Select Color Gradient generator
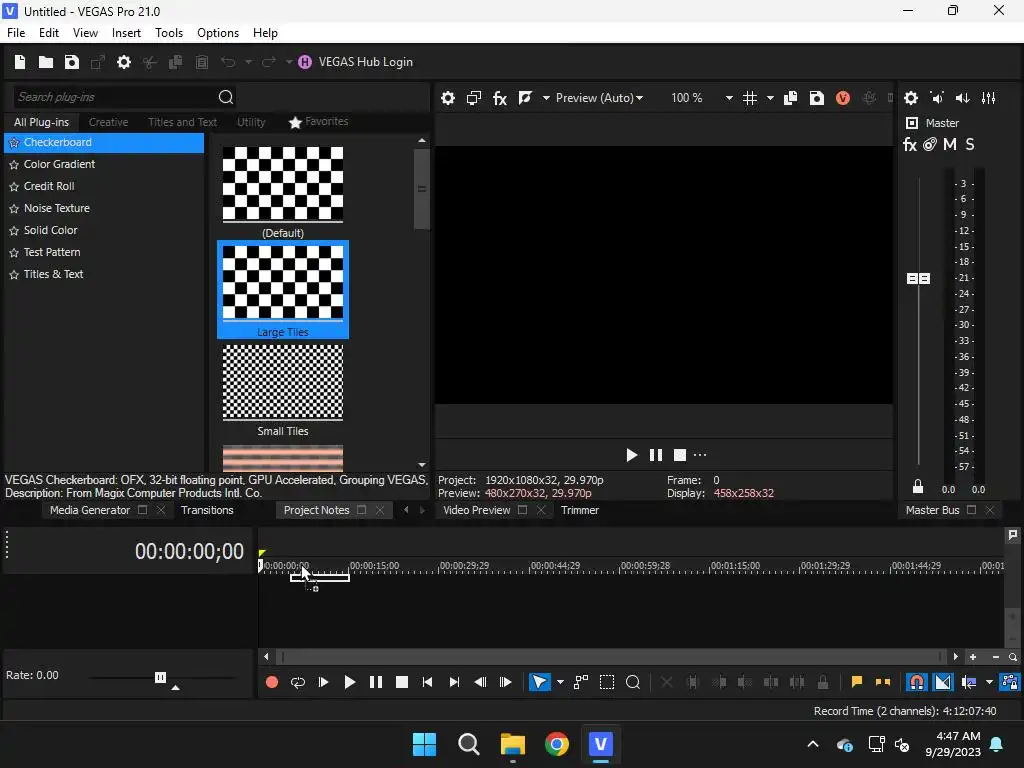Image resolution: width=1024 pixels, height=768 pixels. pyautogui.click(x=59, y=164)
